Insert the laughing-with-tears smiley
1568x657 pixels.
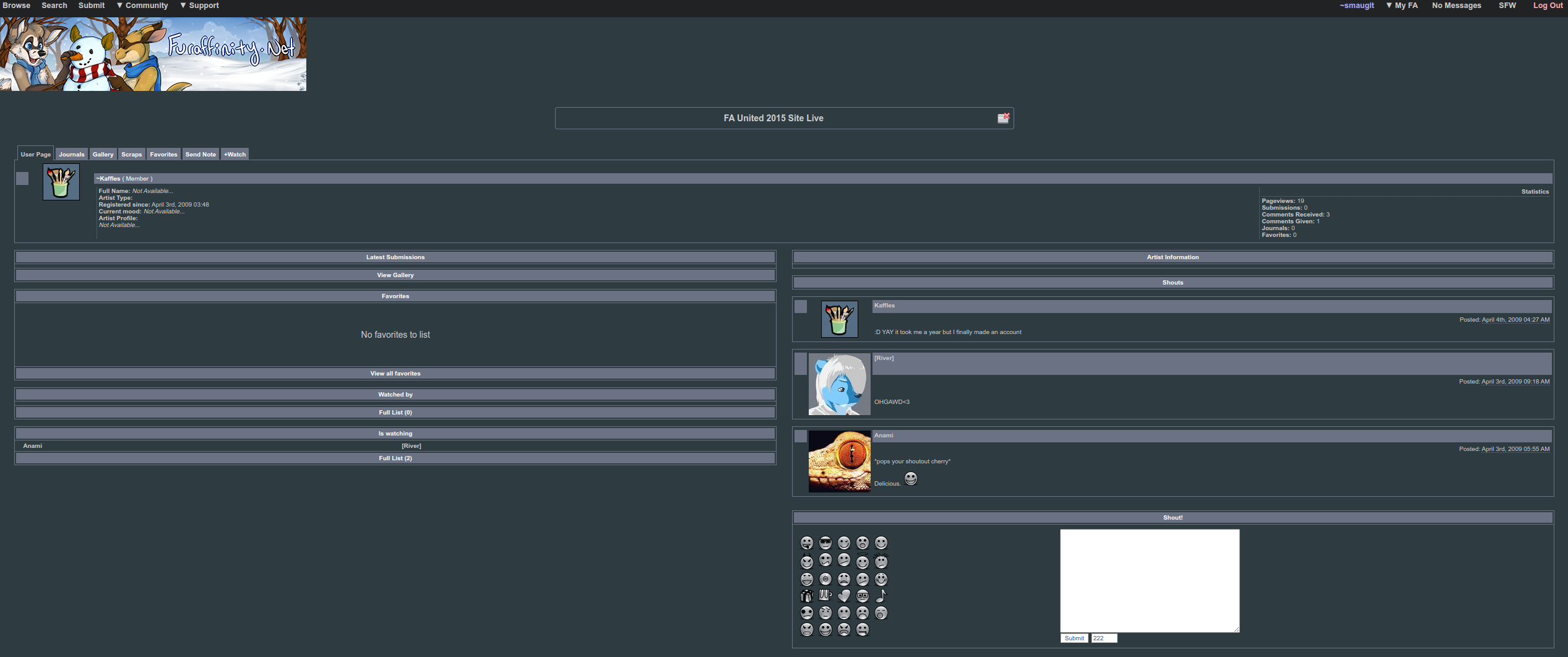[x=807, y=579]
